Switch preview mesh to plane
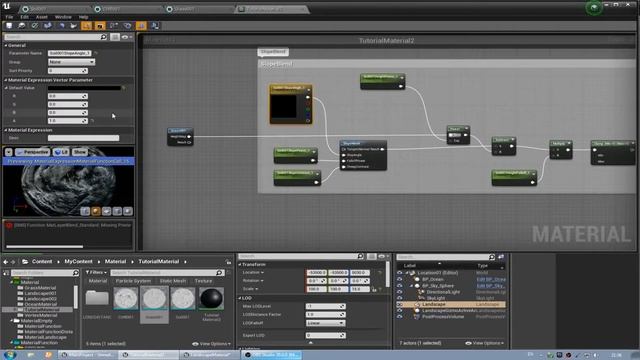The image size is (640, 360). click(106, 211)
